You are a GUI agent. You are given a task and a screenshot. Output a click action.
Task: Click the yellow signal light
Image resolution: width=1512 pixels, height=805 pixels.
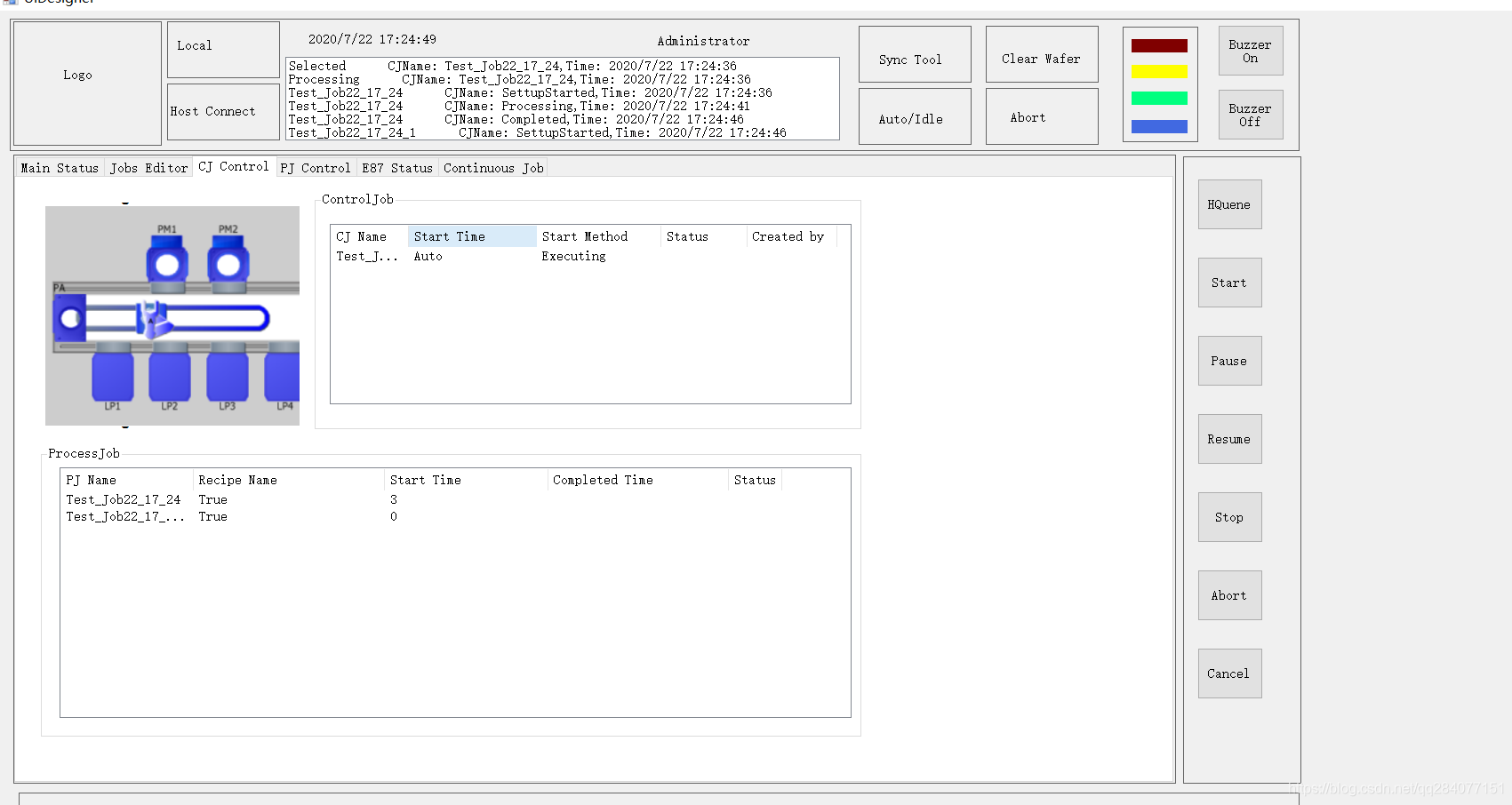tap(1159, 72)
